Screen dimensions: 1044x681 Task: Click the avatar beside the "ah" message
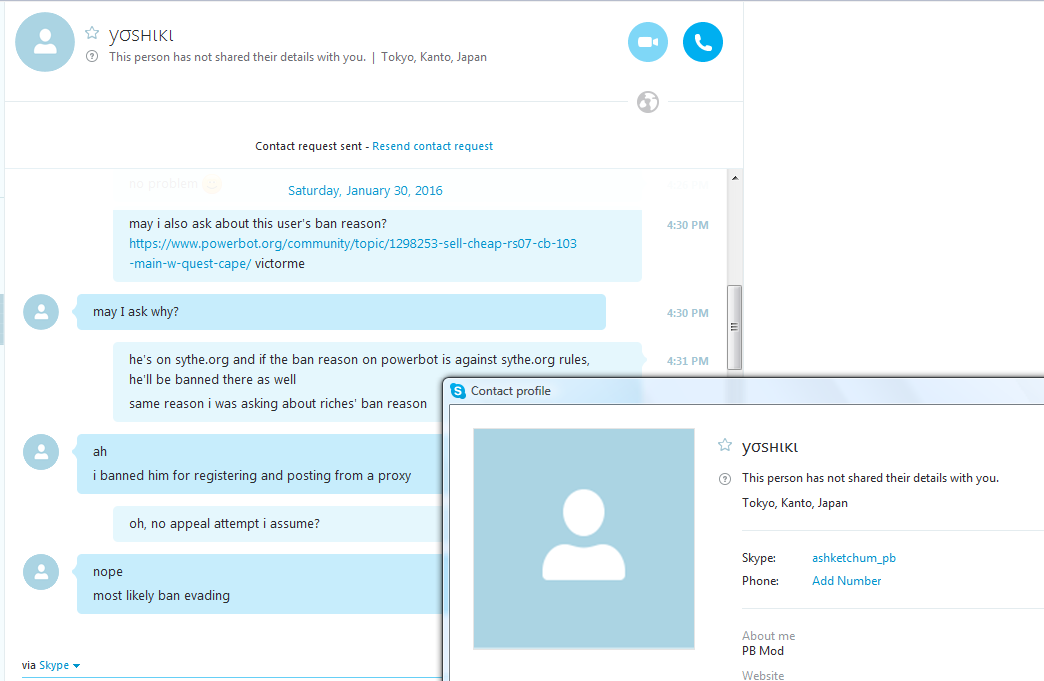(x=41, y=452)
